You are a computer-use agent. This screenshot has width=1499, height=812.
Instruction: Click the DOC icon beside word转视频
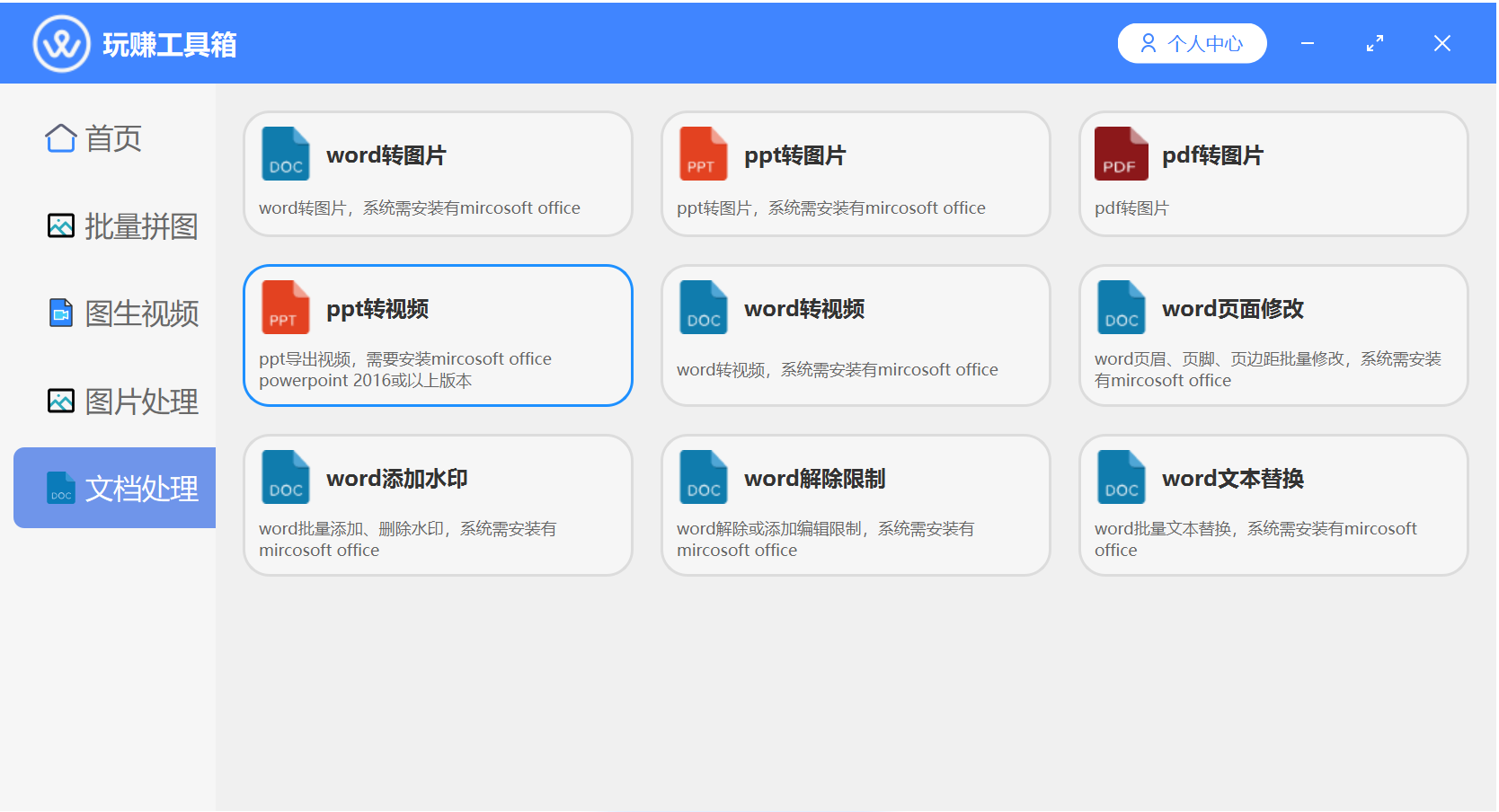[x=703, y=307]
